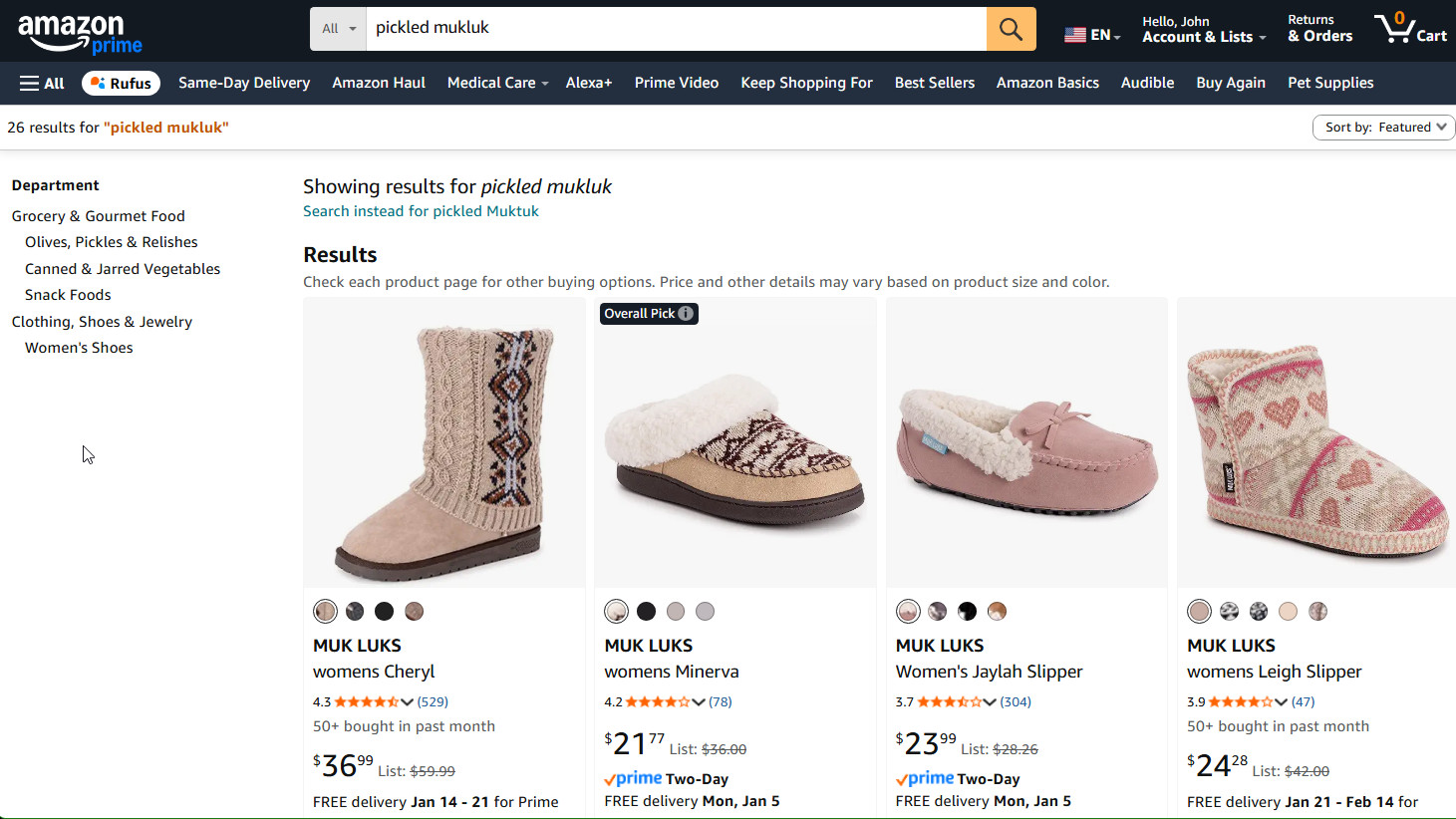Expand rating details for womens Cheryl
1456x819 pixels.
pos(407,702)
